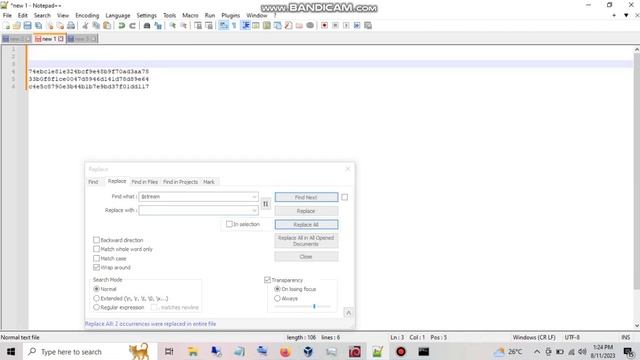The width and height of the screenshot is (640, 360).
Task: Click the Playback macro icon
Action: (346, 26)
